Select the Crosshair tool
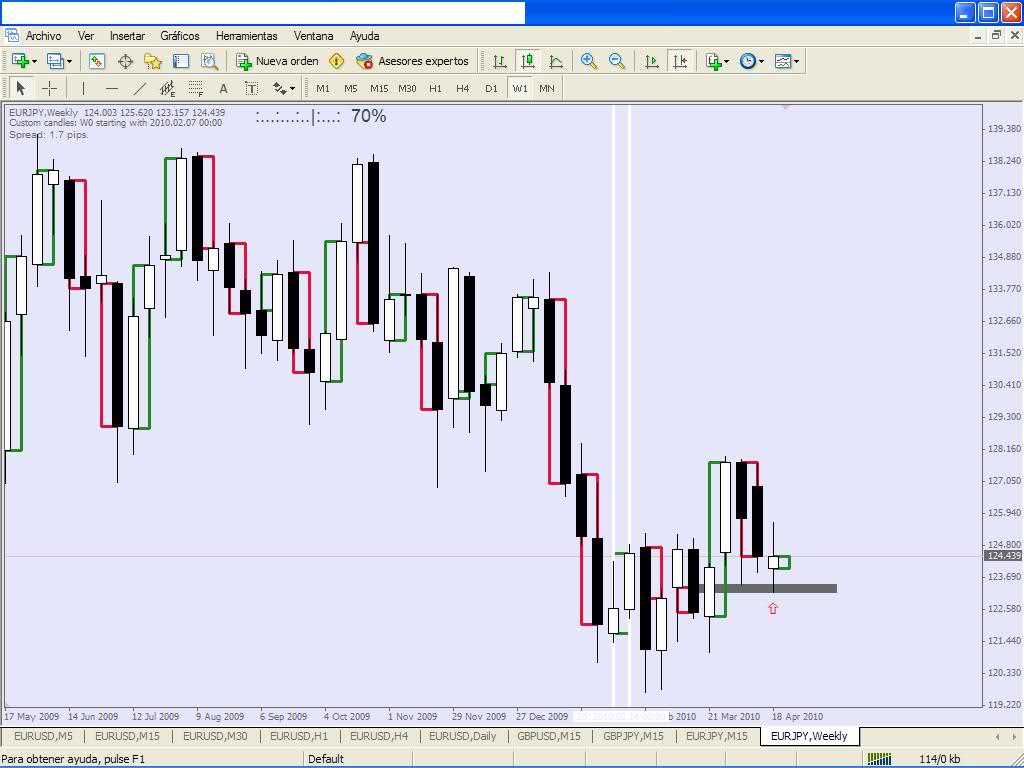Viewport: 1024px width, 768px height. (49, 88)
